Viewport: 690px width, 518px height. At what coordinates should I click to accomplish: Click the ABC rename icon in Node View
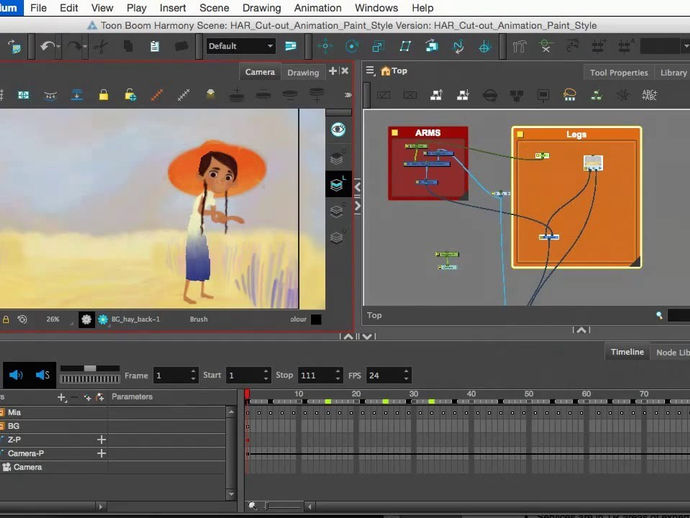click(650, 94)
